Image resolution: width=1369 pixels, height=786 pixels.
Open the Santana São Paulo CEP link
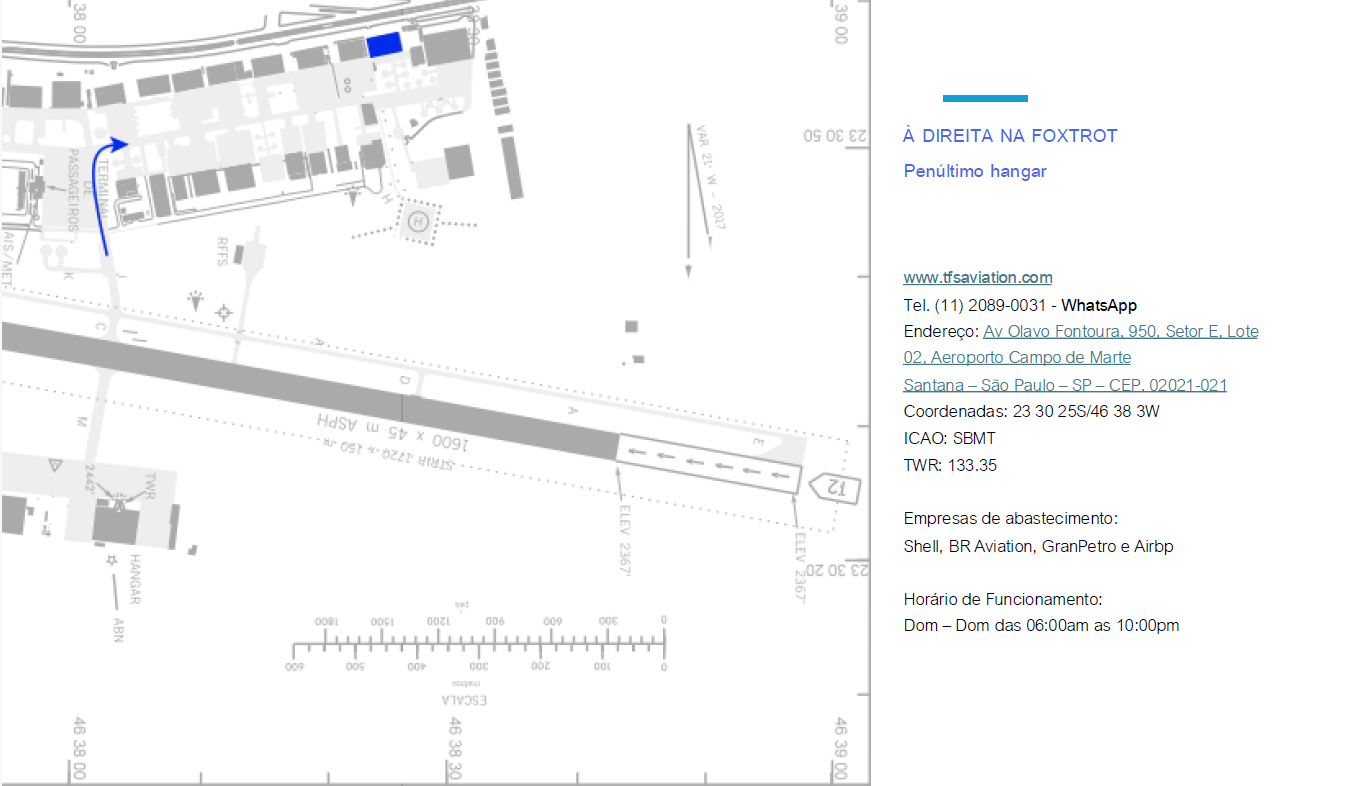coord(1064,385)
